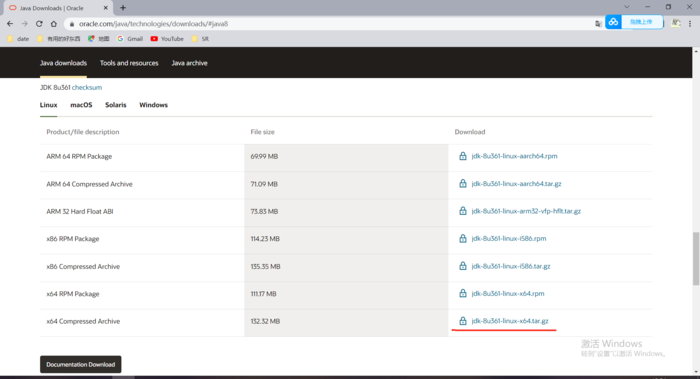This screenshot has height=379, width=700.
Task: Select the 'ARM 32 Hard Float ABI' description
Action: [79, 212]
